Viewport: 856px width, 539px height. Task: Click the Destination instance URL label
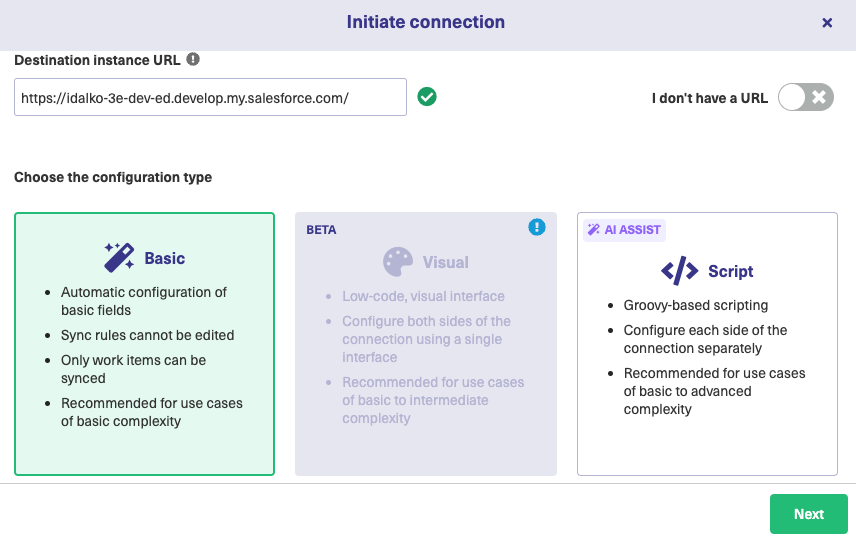point(97,60)
